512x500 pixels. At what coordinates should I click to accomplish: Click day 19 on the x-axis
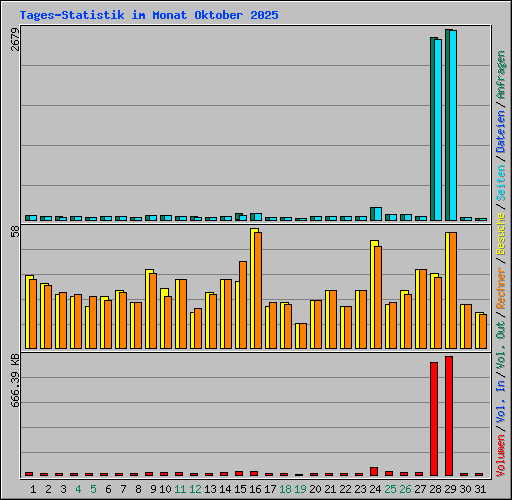(x=300, y=489)
